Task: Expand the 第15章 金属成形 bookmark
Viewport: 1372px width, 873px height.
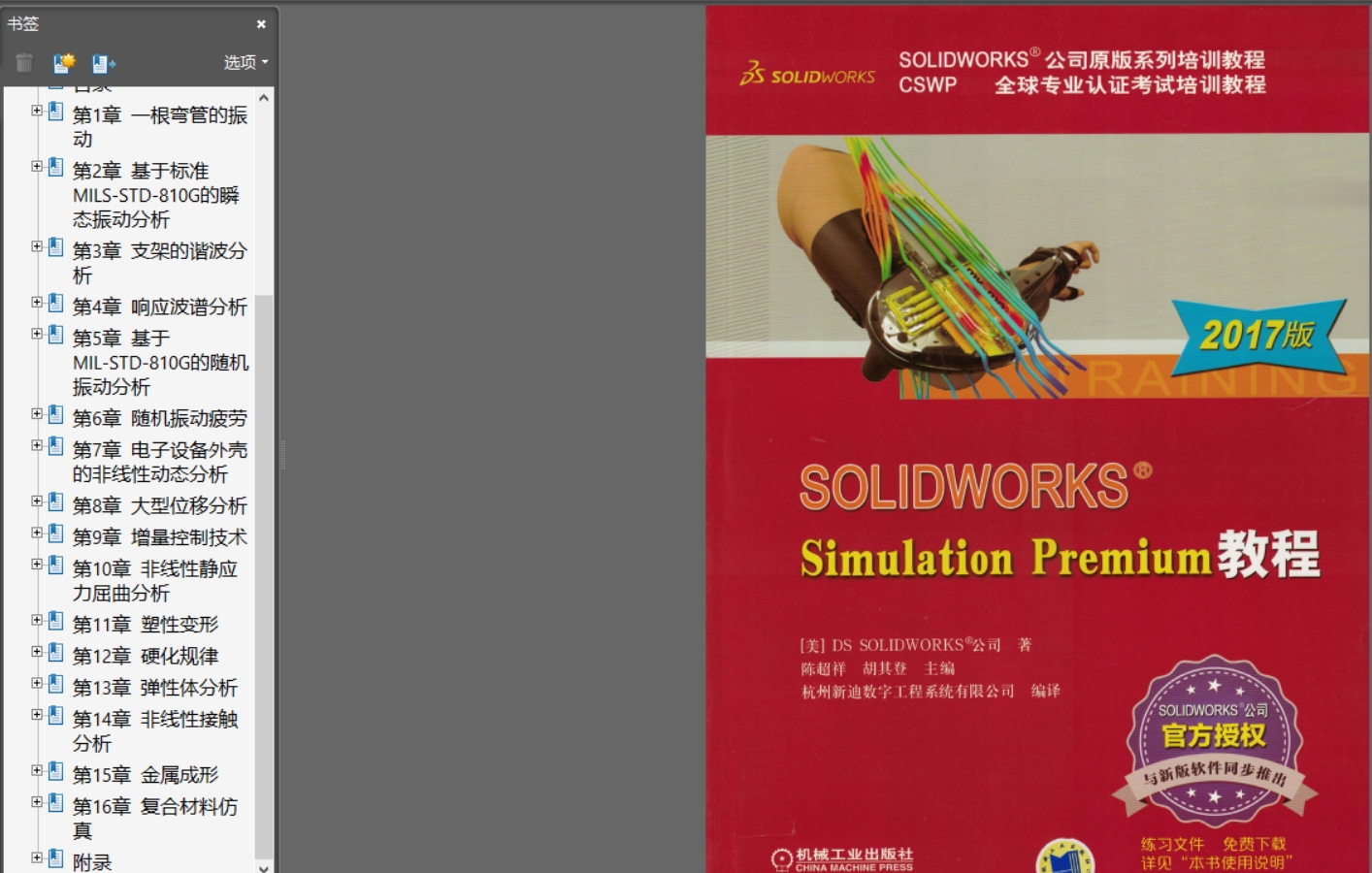Action: pyautogui.click(x=37, y=770)
